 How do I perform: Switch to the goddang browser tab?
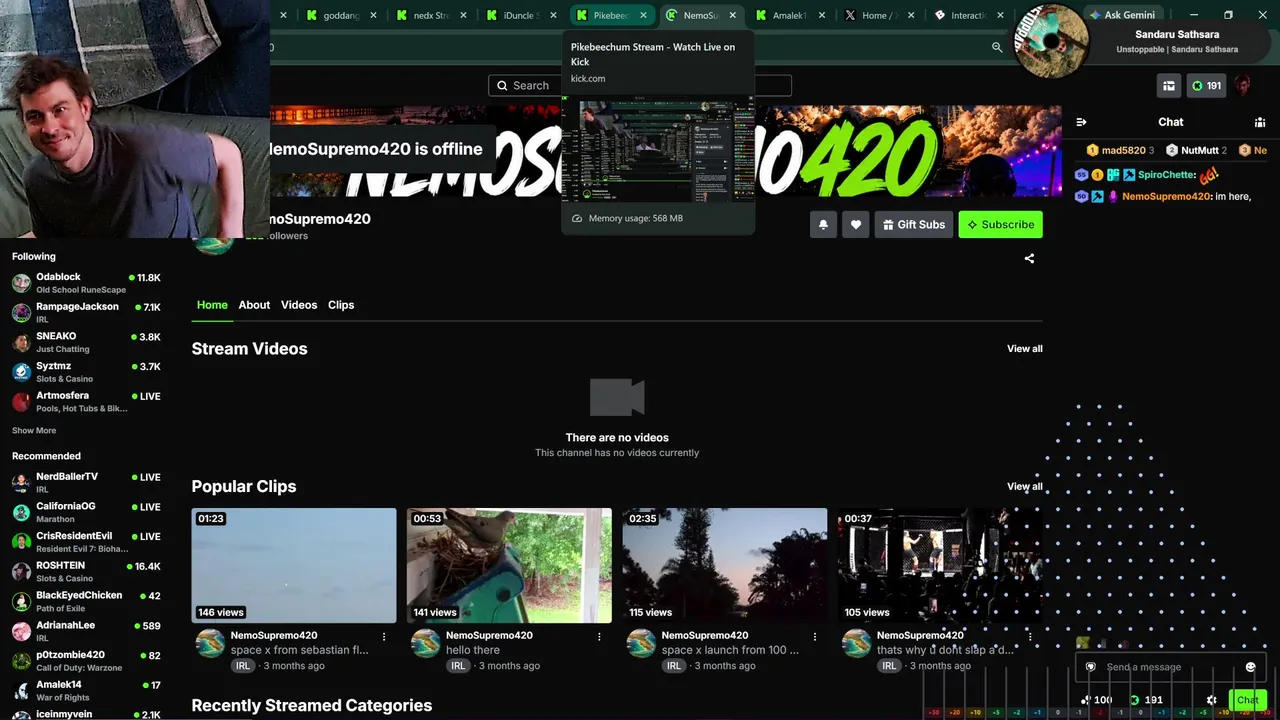(x=341, y=15)
